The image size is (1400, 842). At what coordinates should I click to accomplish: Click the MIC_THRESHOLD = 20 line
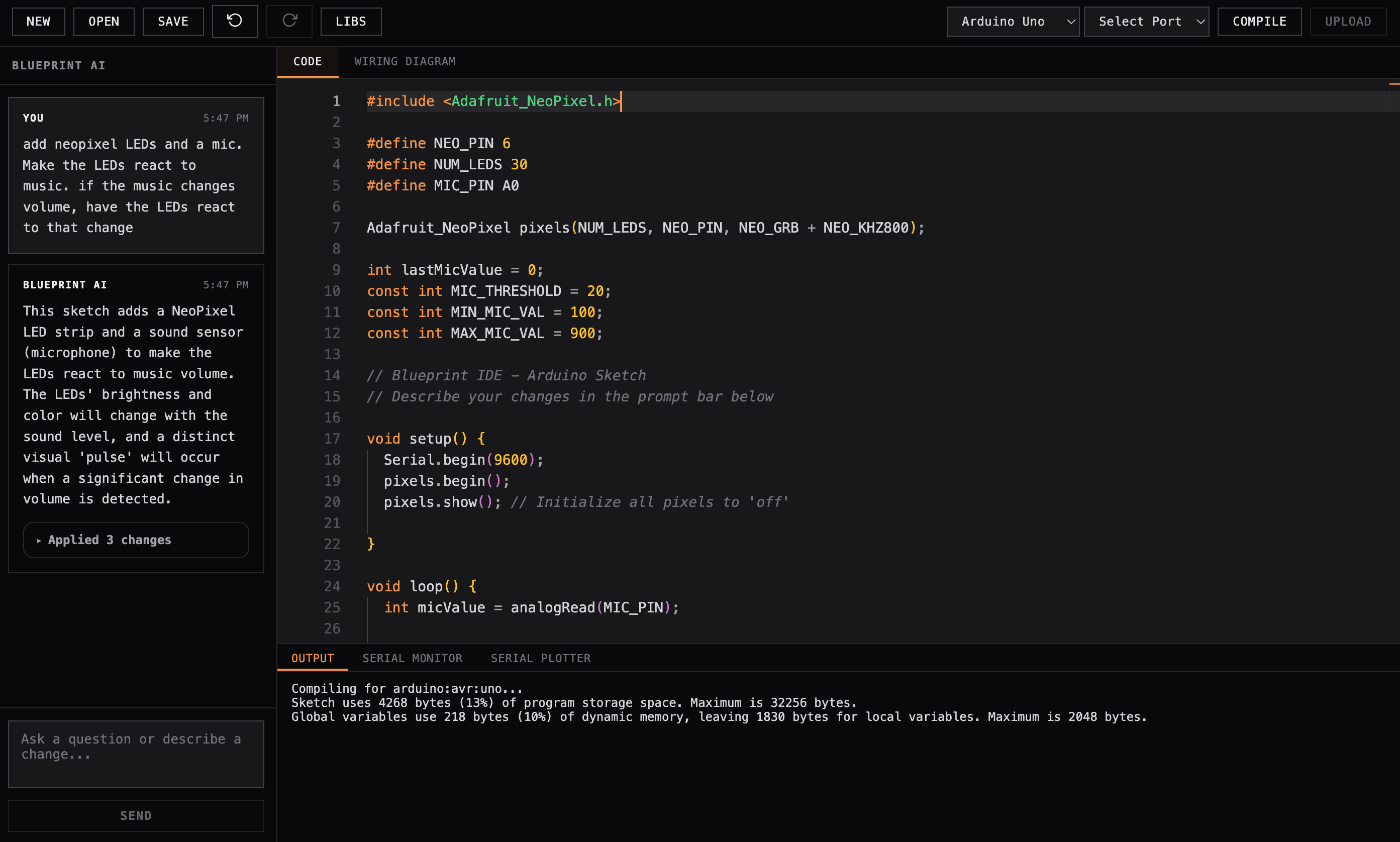click(489, 291)
